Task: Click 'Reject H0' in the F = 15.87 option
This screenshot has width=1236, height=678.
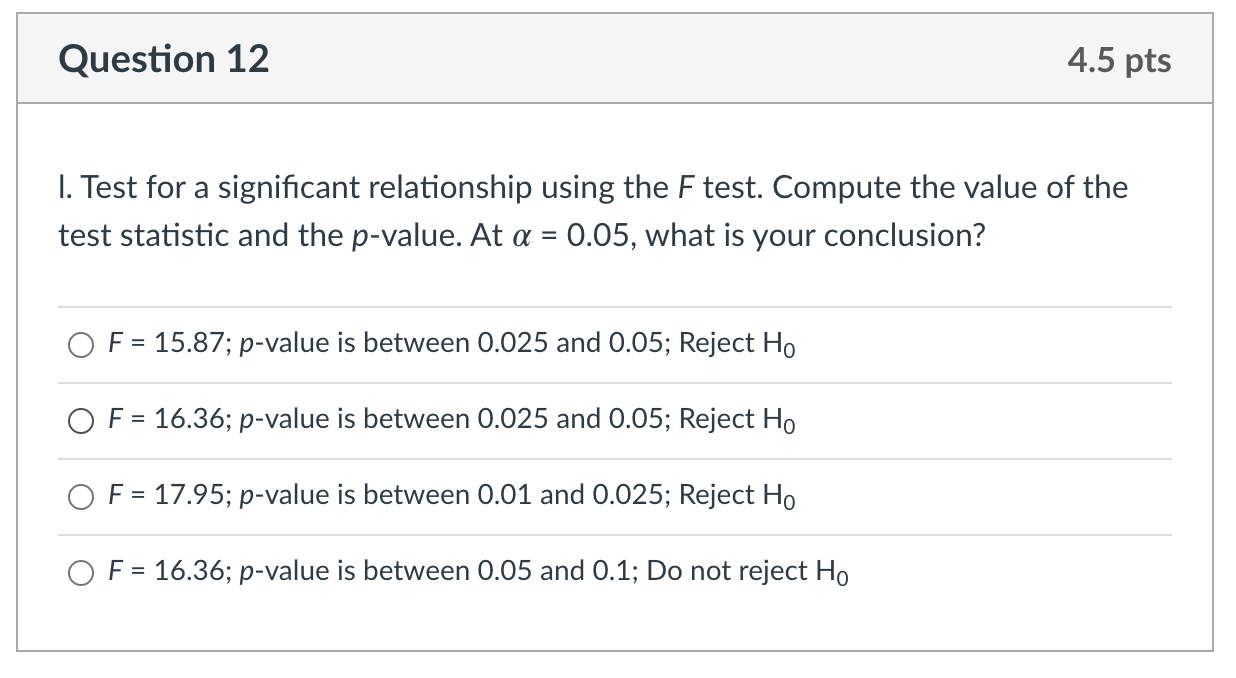Action: click(737, 344)
